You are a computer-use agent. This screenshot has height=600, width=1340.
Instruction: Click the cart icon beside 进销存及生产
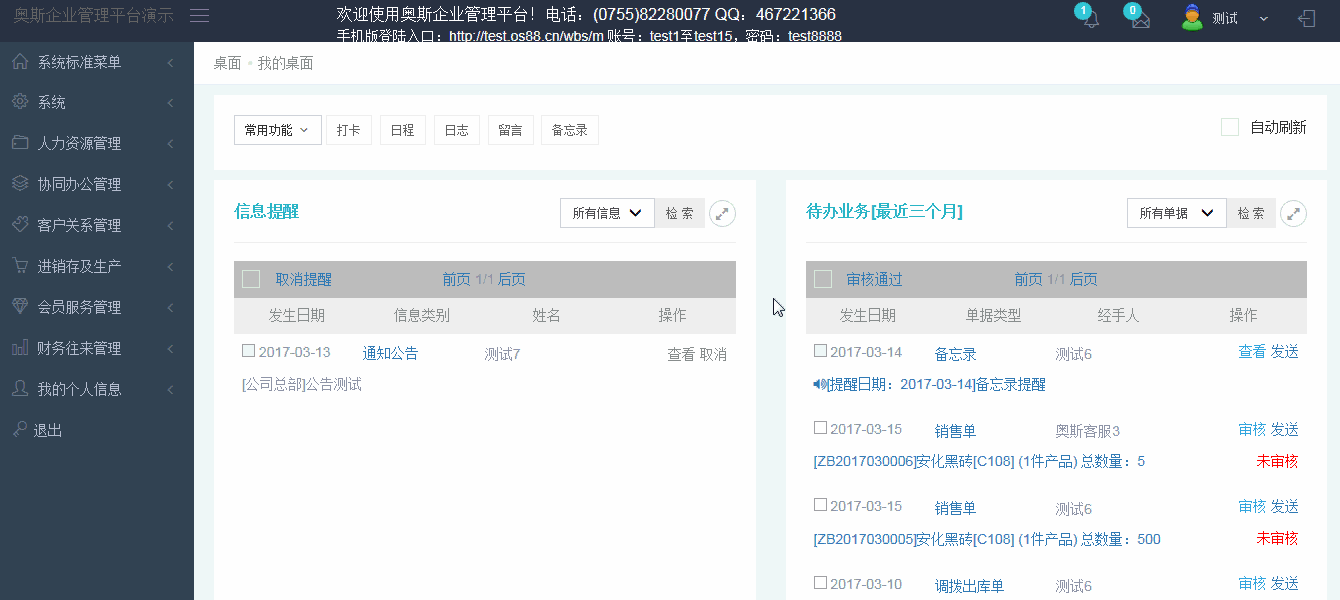20,266
